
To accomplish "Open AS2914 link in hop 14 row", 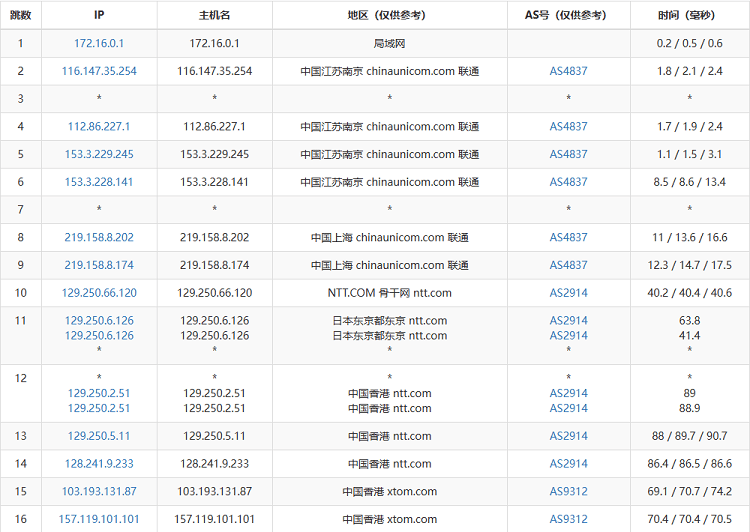I will point(568,464).
